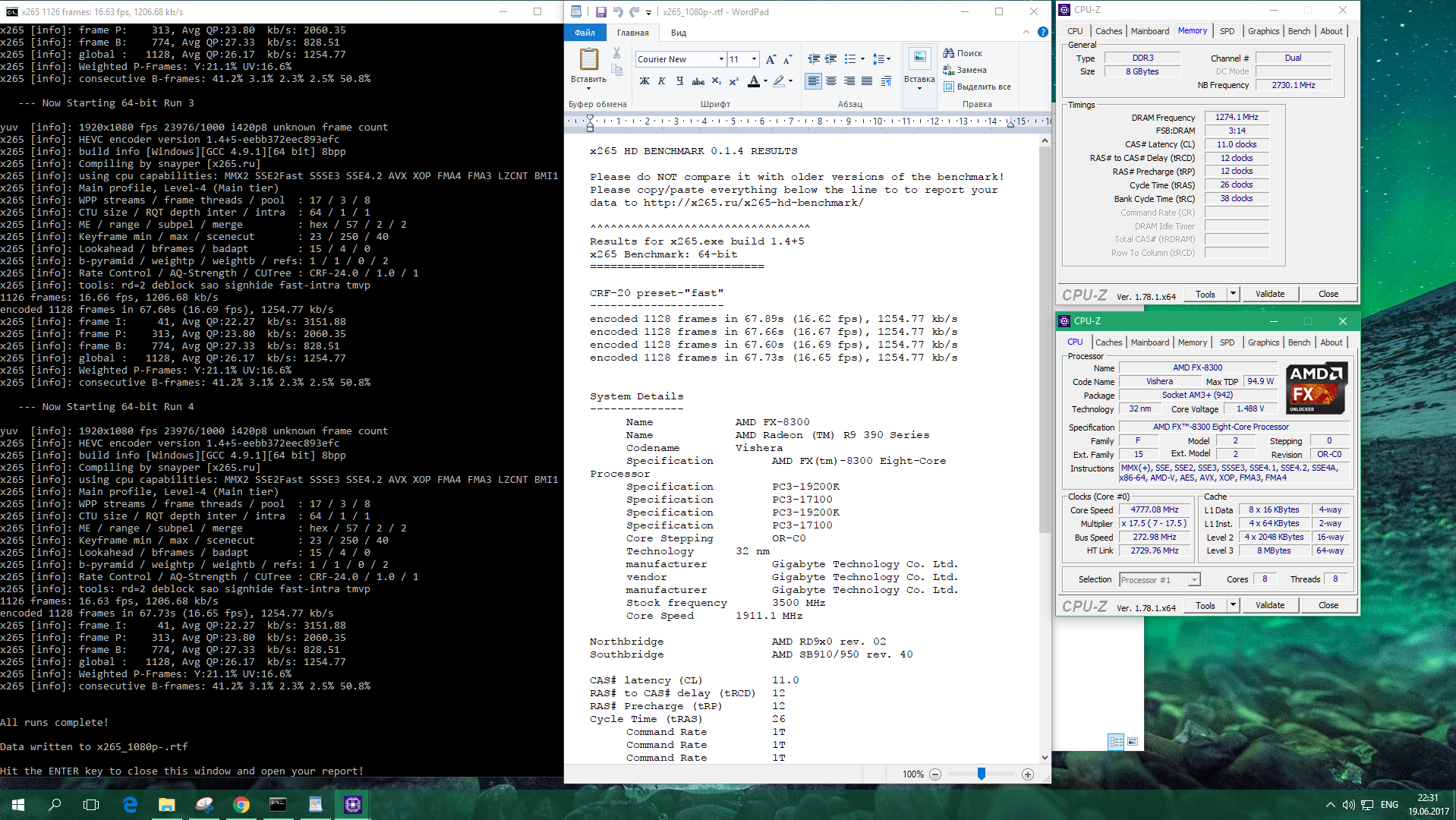This screenshot has width=1456, height=820.
Task: Copy selection using the copy icon
Action: coord(616,70)
